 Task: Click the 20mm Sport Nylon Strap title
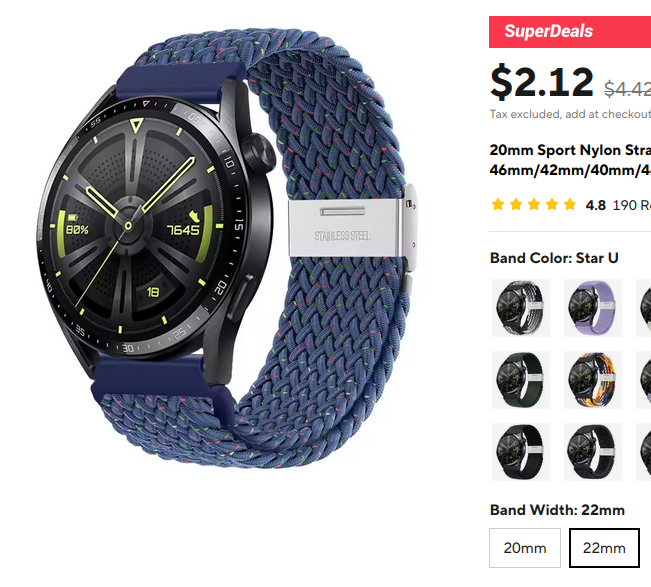point(570,160)
